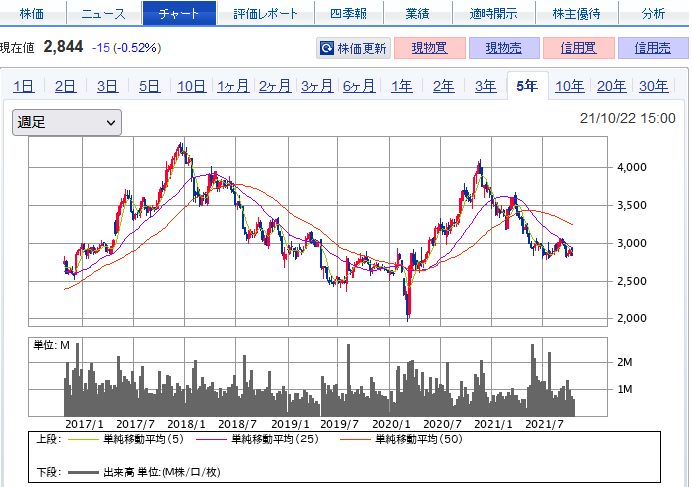Click the 2017/1 date axis label
The height and width of the screenshot is (487, 692).
(84, 424)
